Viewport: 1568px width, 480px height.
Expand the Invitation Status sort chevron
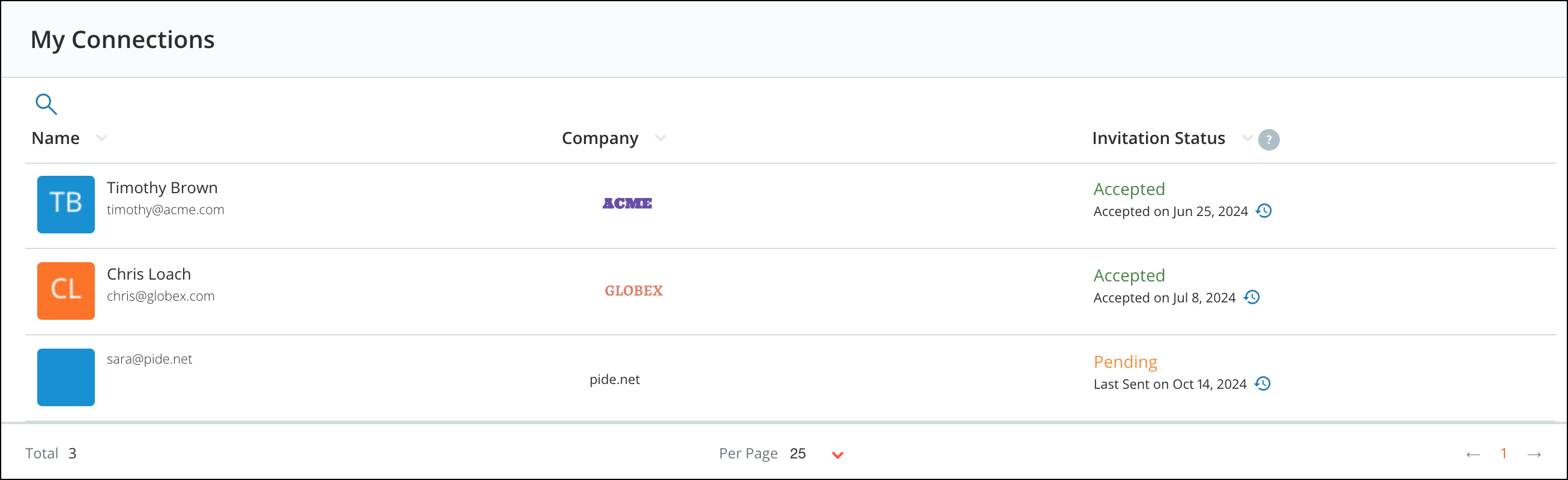click(1247, 138)
